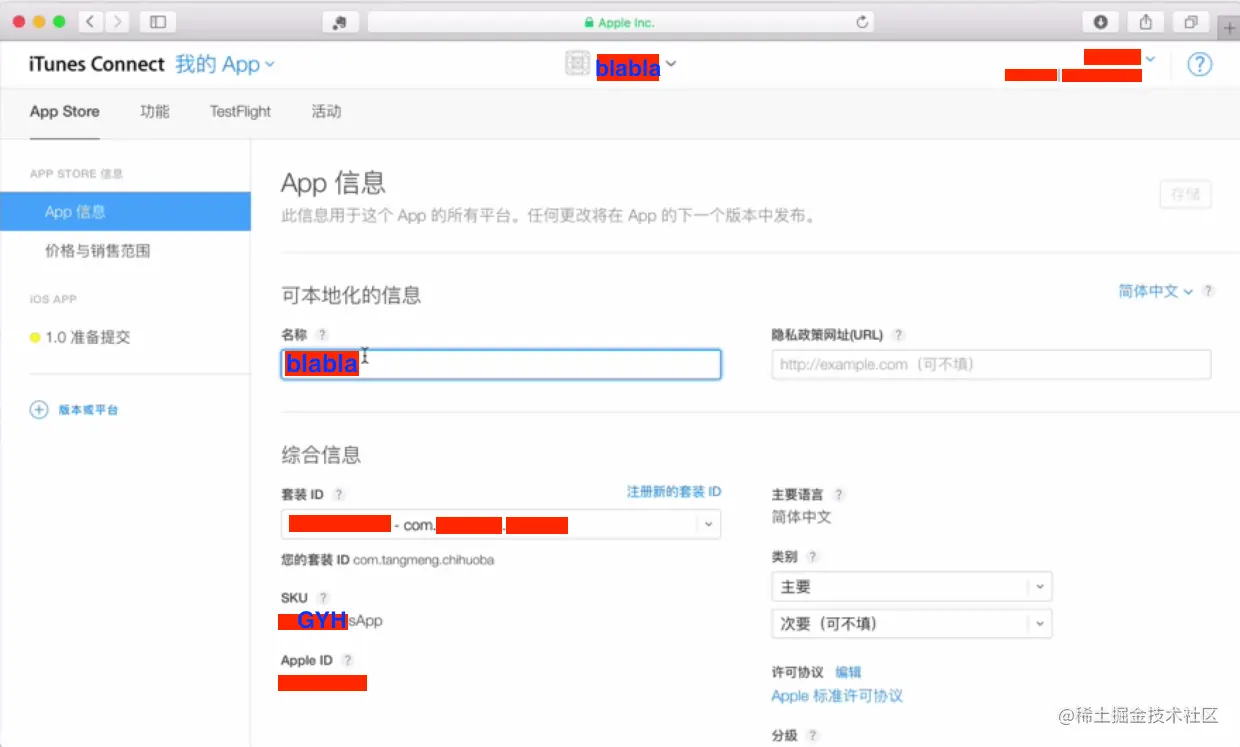Click the help icon next to SKU
1240x747 pixels.
point(323,598)
